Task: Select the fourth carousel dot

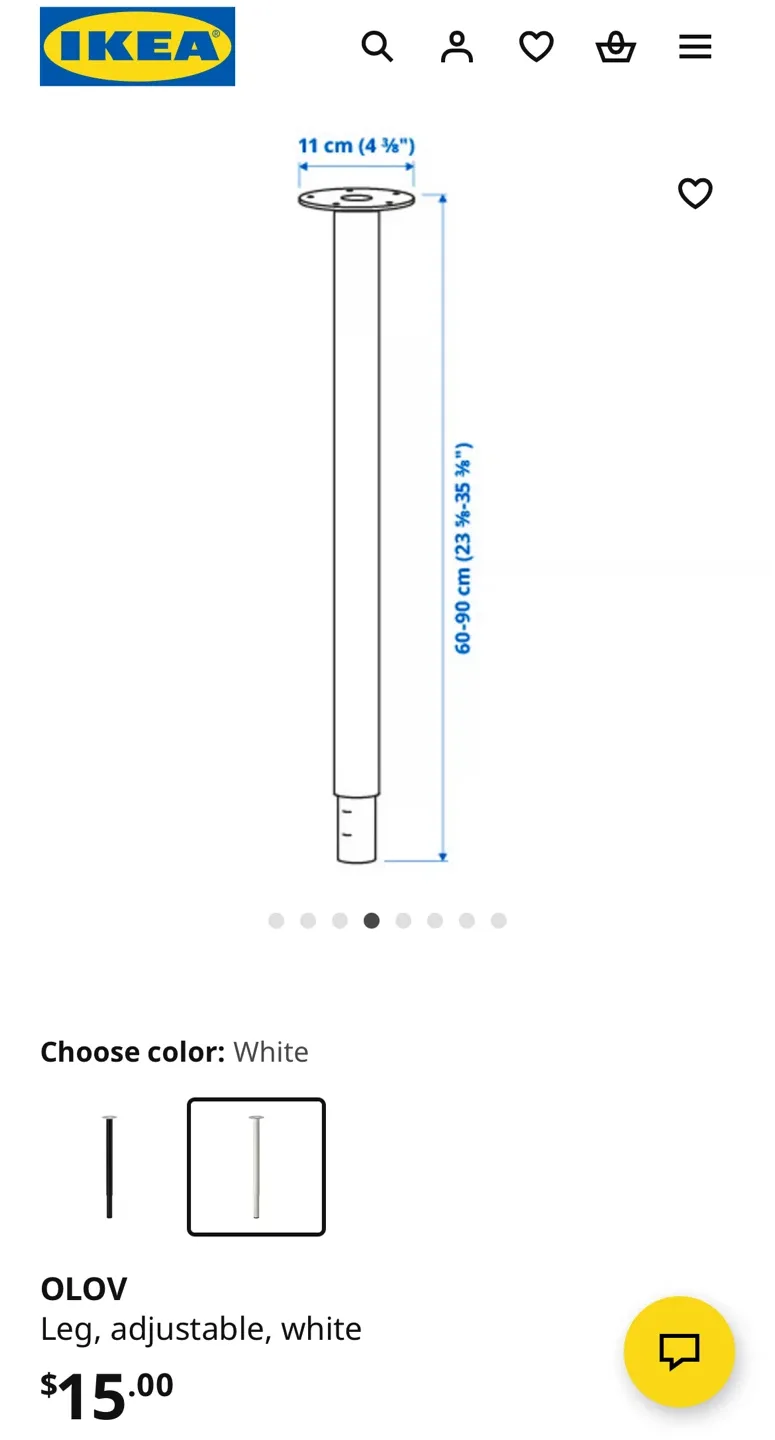Action: [x=371, y=920]
